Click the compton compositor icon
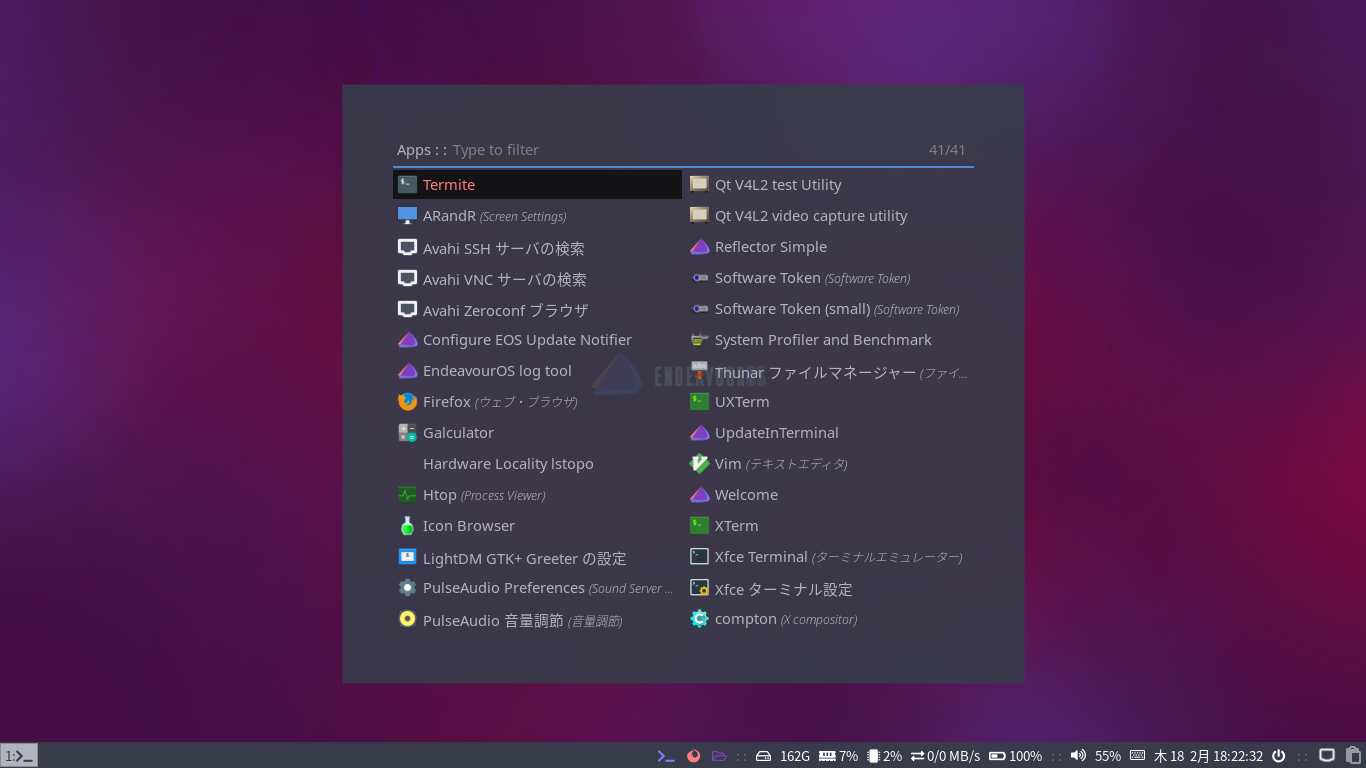Viewport: 1366px width, 768px height. click(x=699, y=618)
